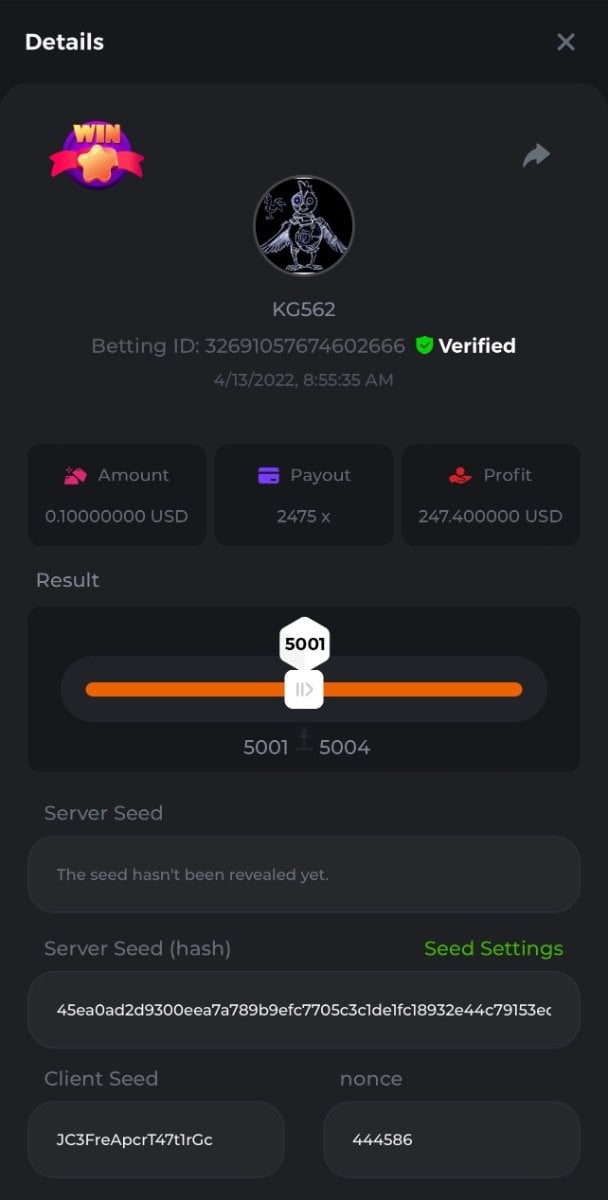Click the share arrow icon
Viewport: 608px width, 1200px height.
pyautogui.click(x=537, y=155)
